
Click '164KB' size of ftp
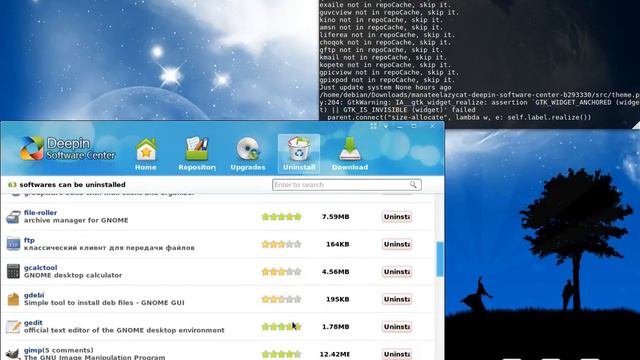338,244
